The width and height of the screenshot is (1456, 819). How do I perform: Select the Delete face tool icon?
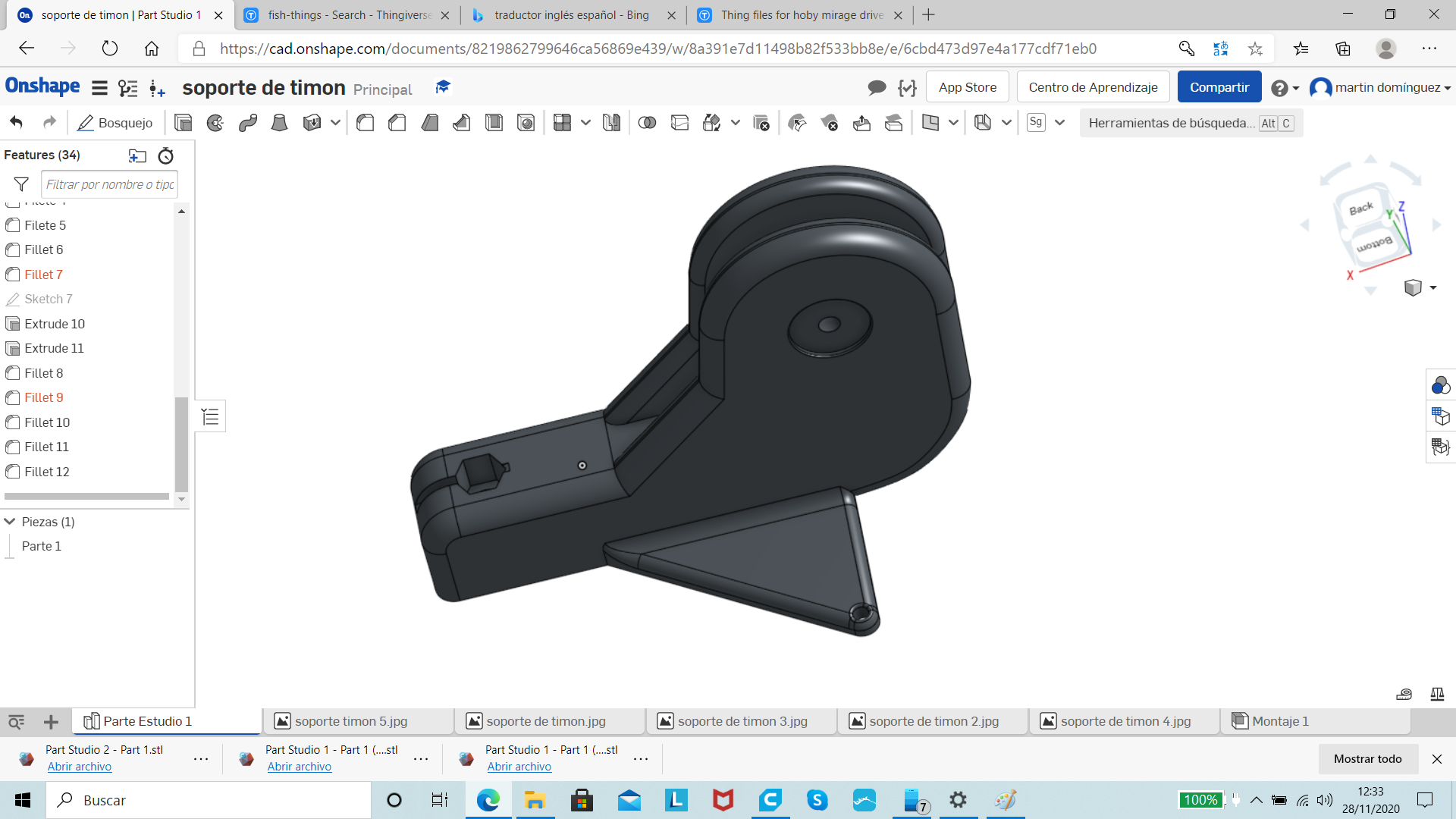(830, 122)
